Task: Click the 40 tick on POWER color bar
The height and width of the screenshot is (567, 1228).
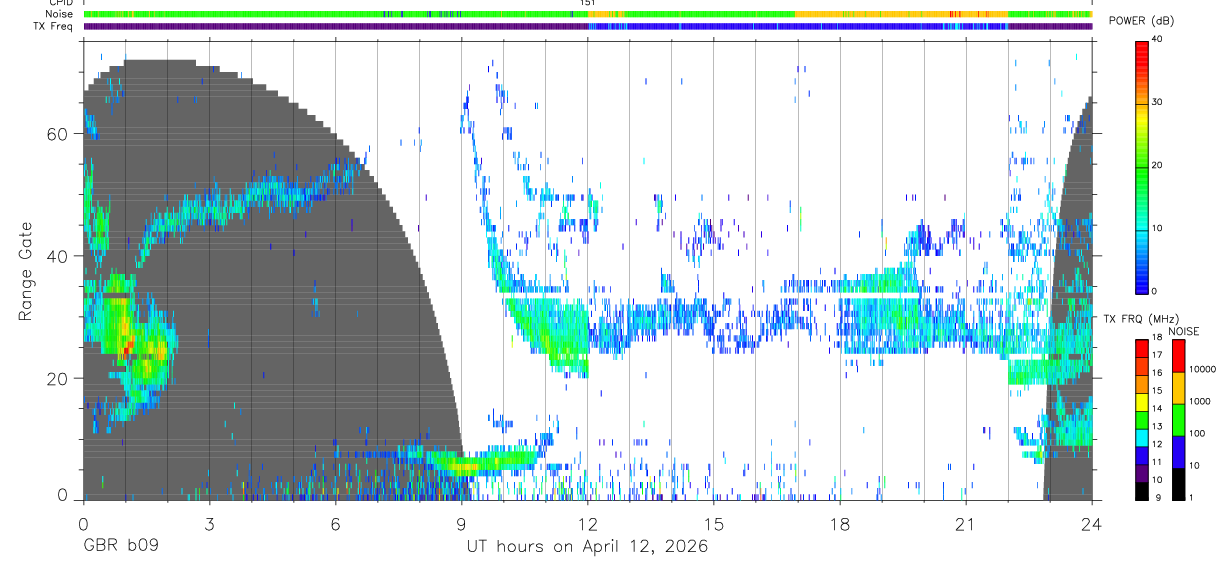Action: [1157, 40]
